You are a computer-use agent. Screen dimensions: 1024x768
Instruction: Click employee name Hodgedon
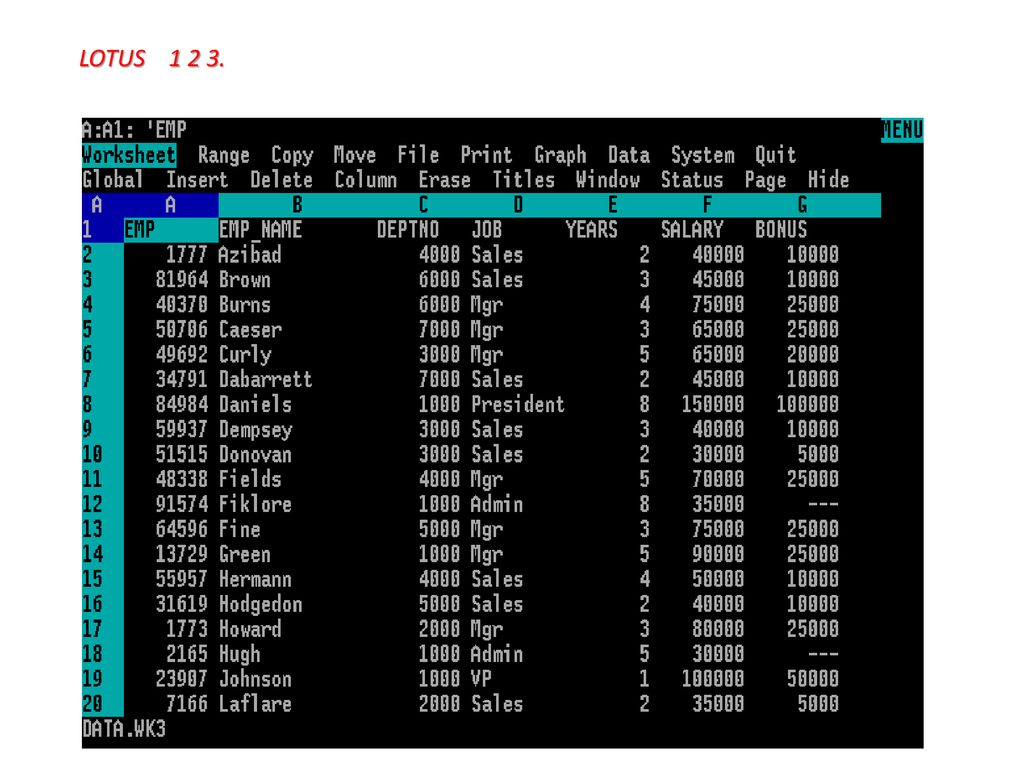tap(260, 604)
